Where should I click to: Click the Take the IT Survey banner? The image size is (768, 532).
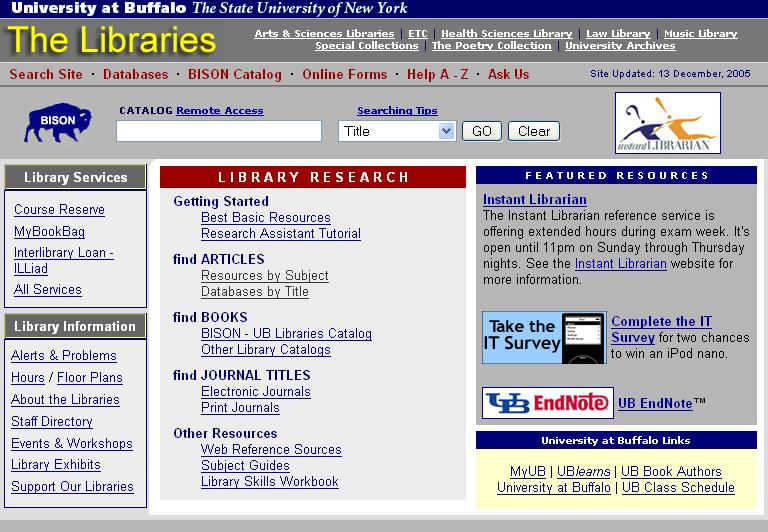coord(544,337)
